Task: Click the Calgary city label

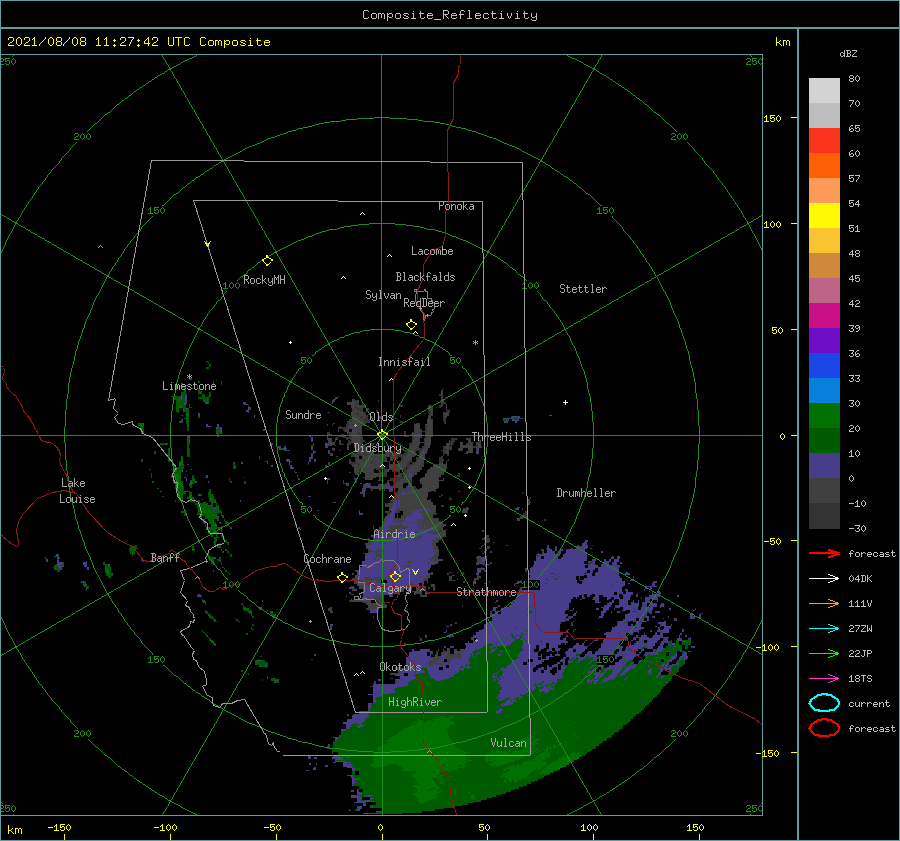Action: click(x=390, y=588)
